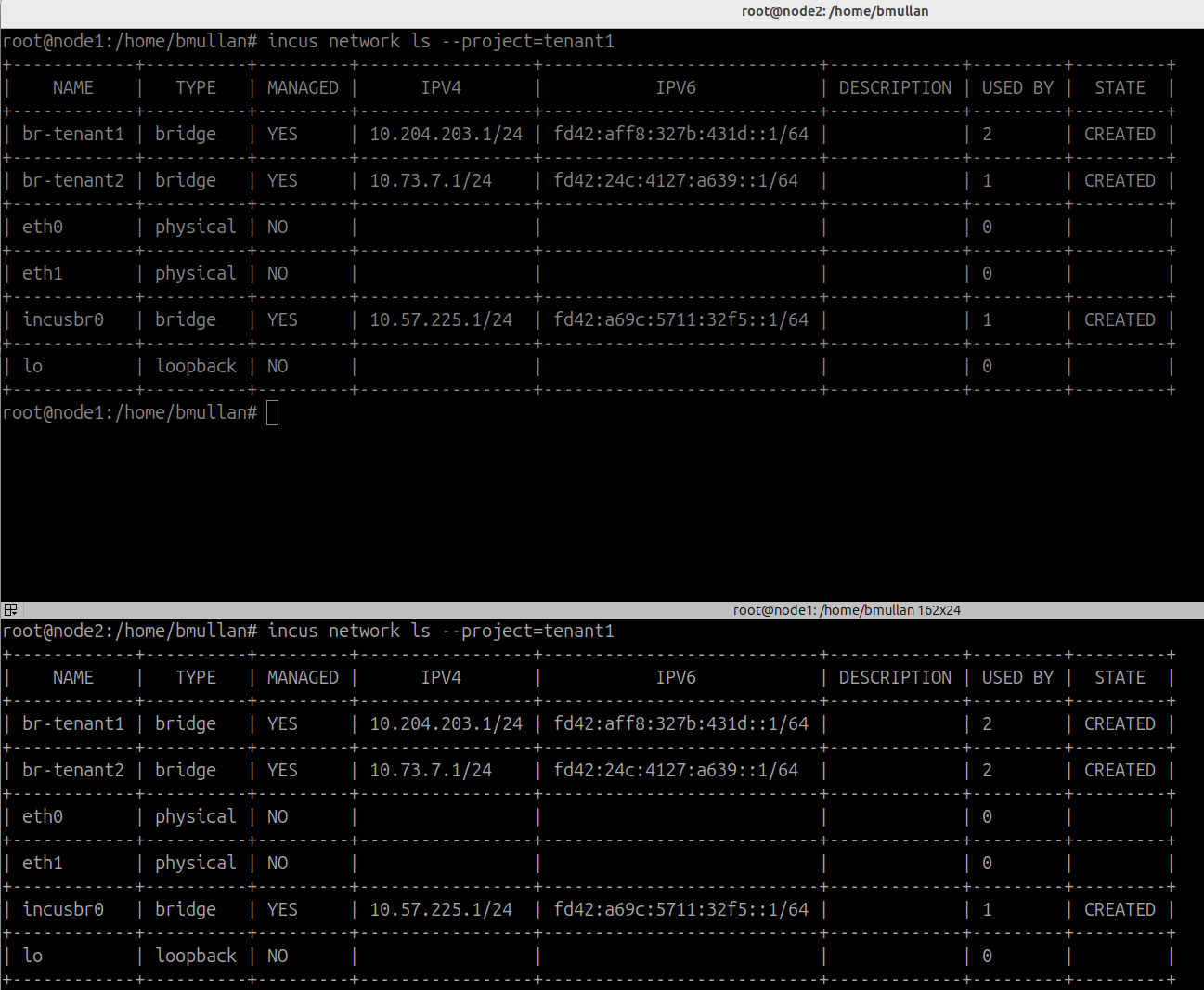Click 10.57.225.1/24 in node1 output
The width and height of the screenshot is (1204, 990).
coord(441,319)
